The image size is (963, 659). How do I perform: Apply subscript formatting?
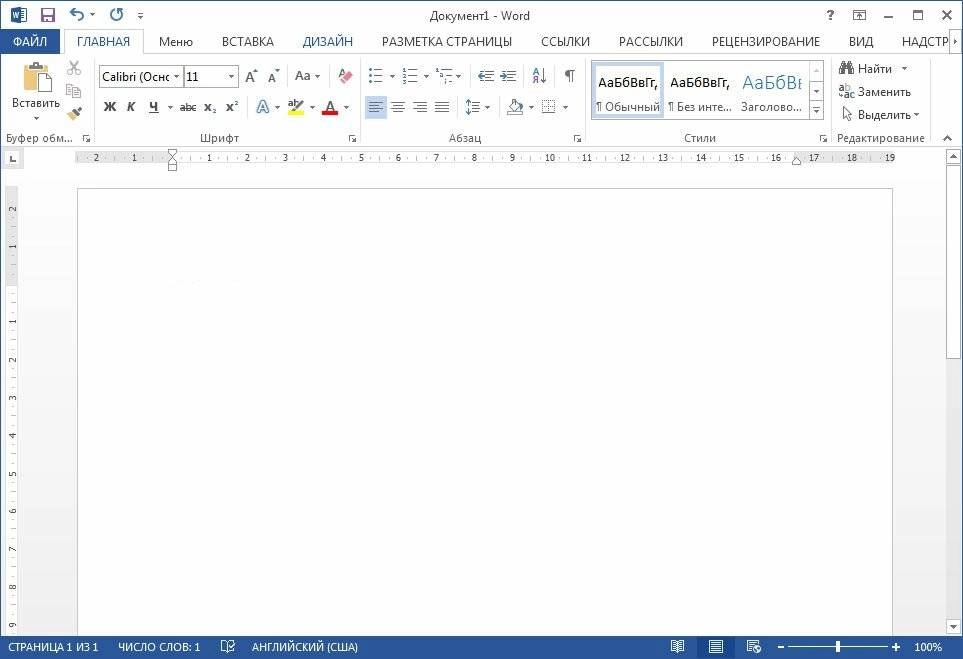click(x=210, y=107)
